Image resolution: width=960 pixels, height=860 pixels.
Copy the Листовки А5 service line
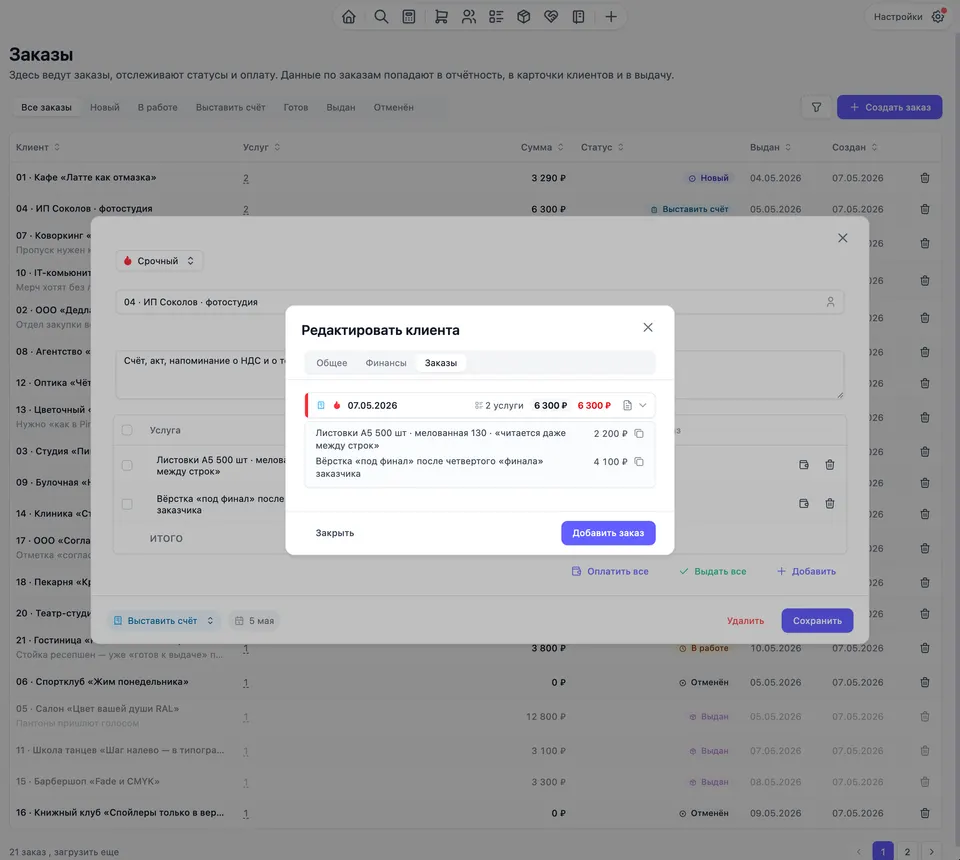[x=639, y=433]
